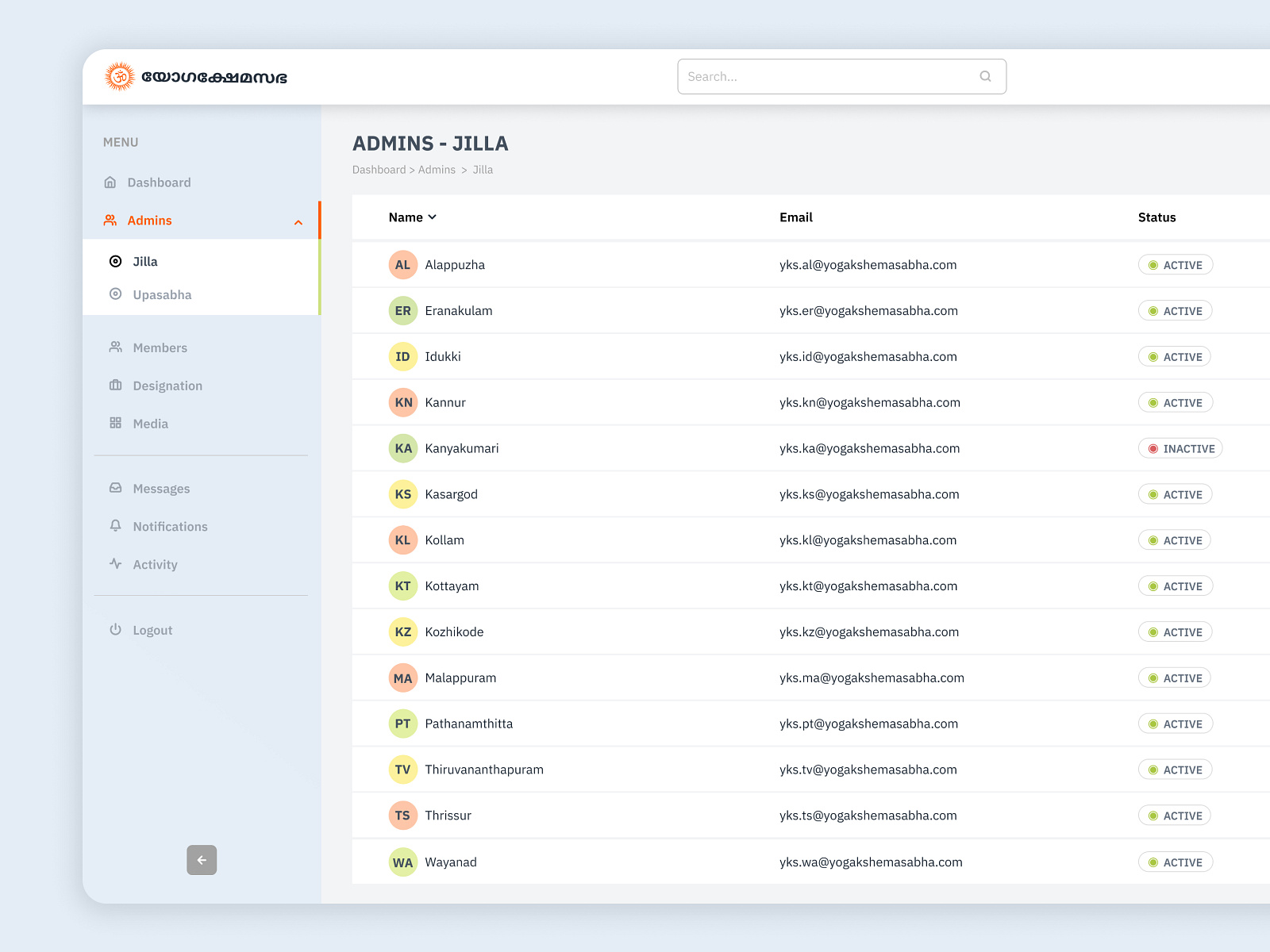
Task: Toggle Kanyakumari's INACTIVE status badge
Action: pos(1180,448)
